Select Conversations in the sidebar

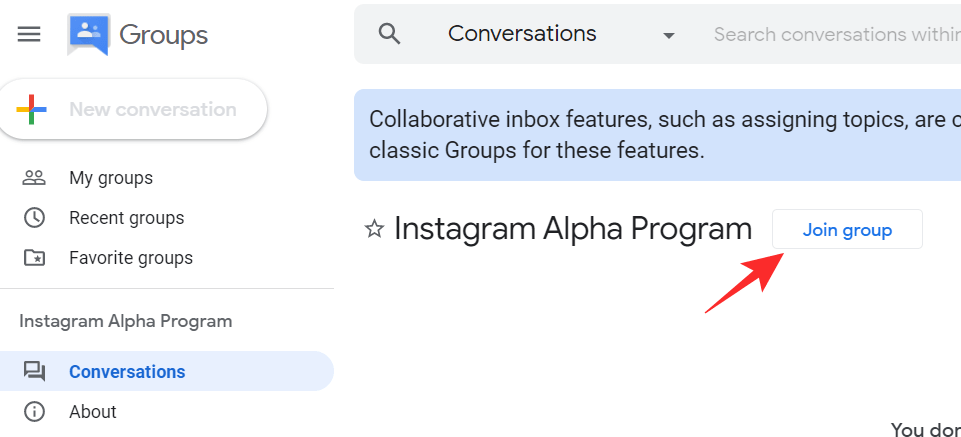127,372
